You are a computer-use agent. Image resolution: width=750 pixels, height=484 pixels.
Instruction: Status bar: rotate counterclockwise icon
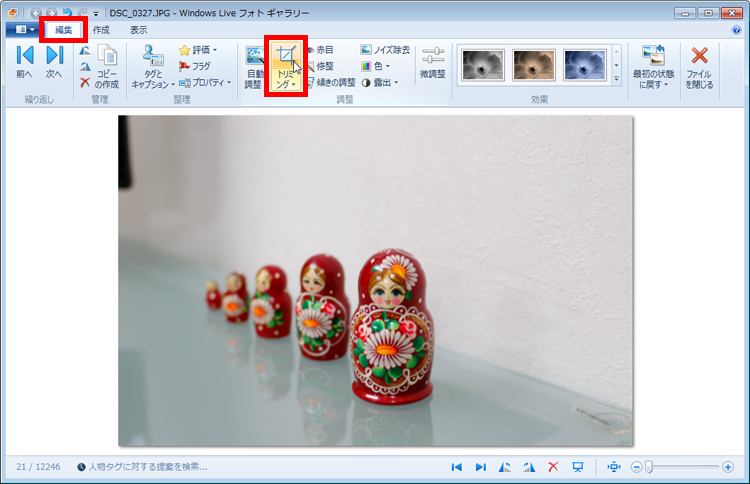coord(505,467)
